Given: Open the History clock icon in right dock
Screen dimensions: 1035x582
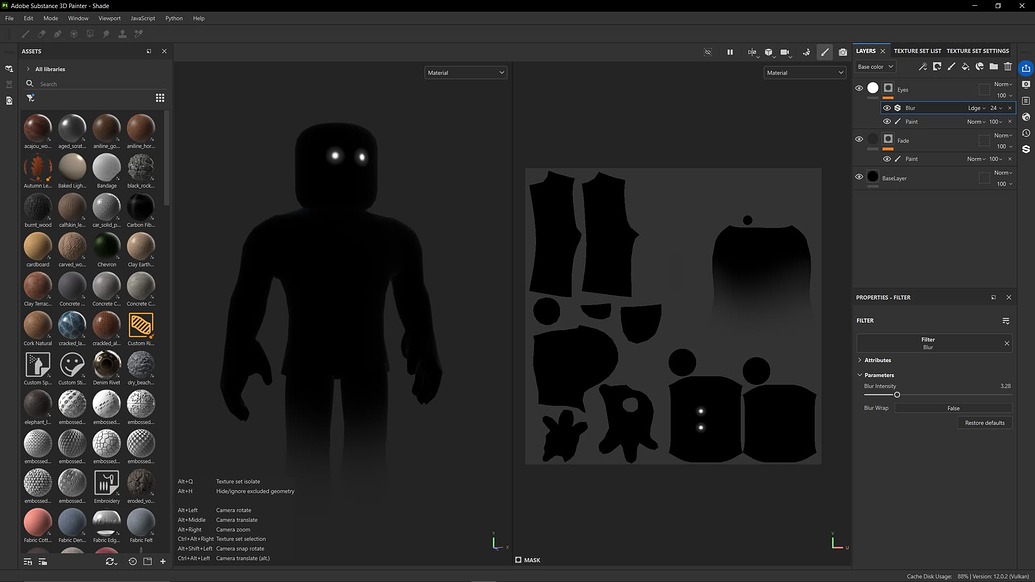Looking at the screenshot, I should [1026, 133].
